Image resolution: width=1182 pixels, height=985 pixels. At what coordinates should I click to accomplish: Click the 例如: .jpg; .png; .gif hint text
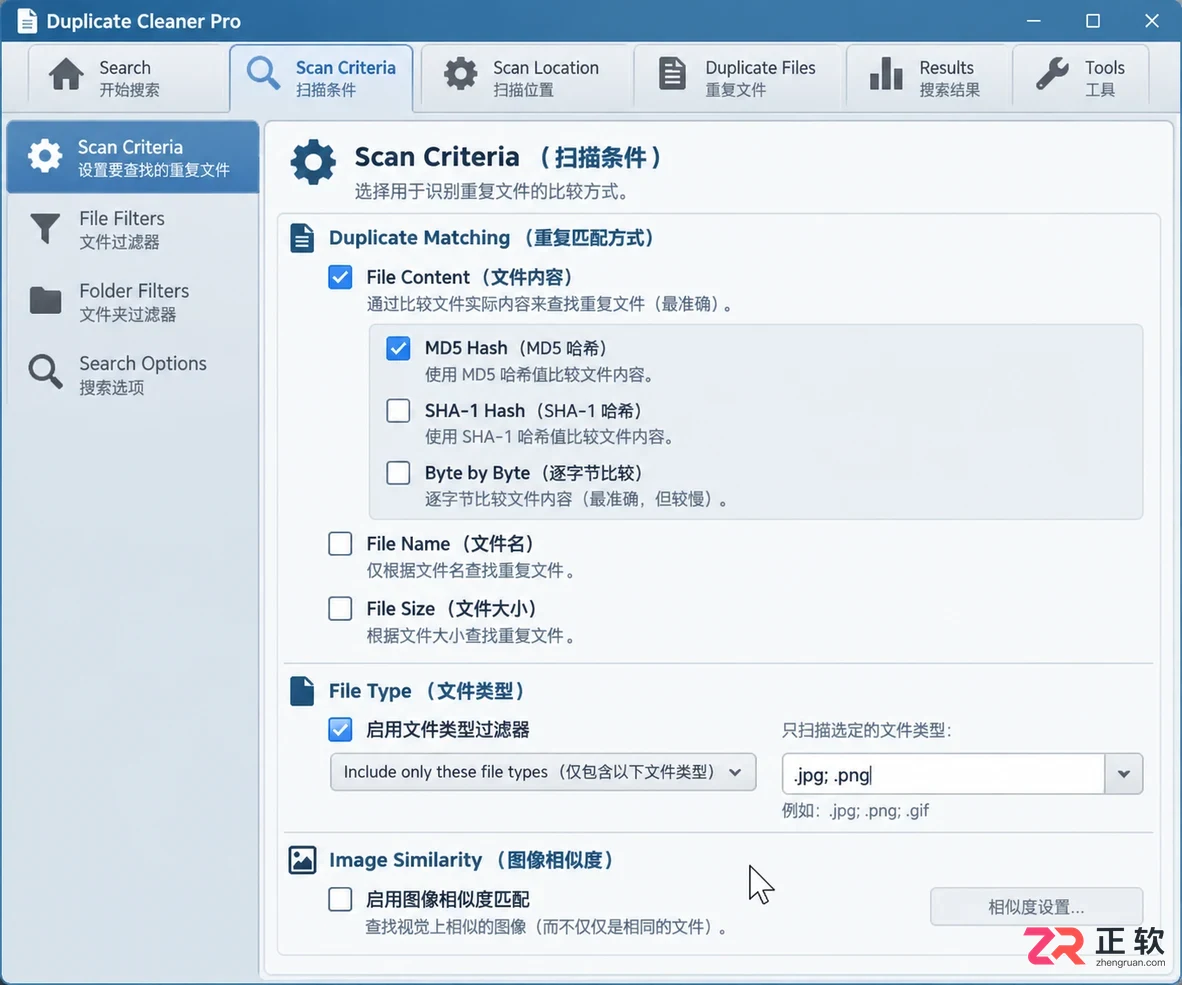856,811
